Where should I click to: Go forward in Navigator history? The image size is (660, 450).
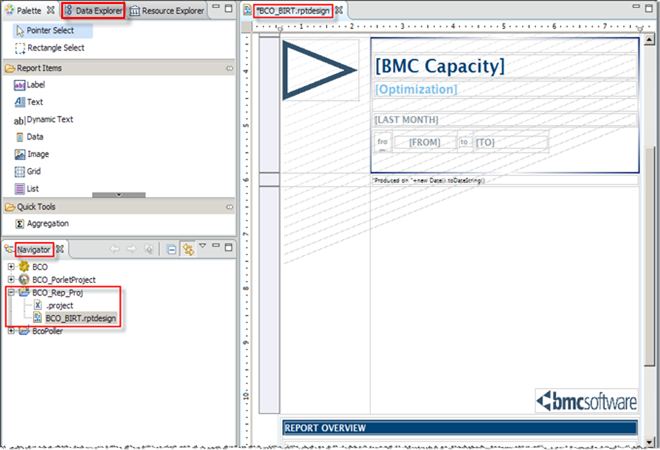click(x=131, y=249)
